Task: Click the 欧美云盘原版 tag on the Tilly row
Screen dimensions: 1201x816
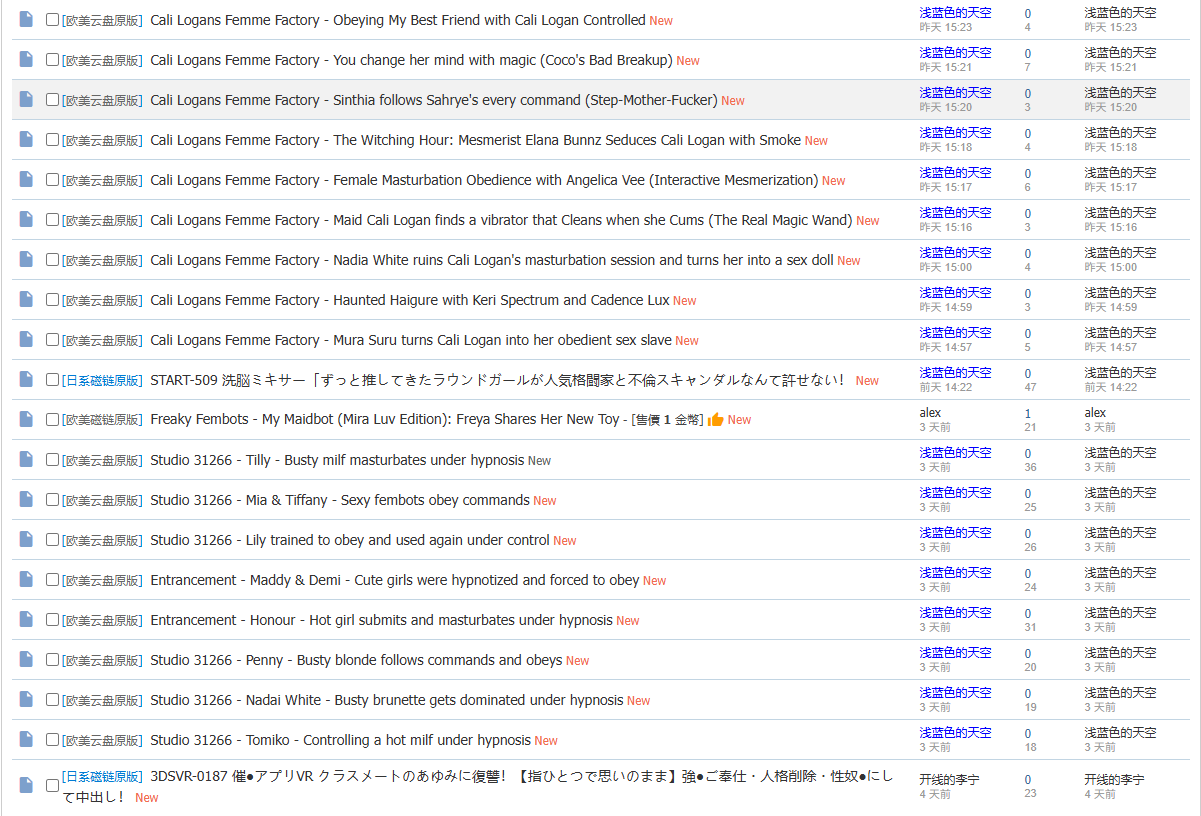Action: tap(103, 460)
